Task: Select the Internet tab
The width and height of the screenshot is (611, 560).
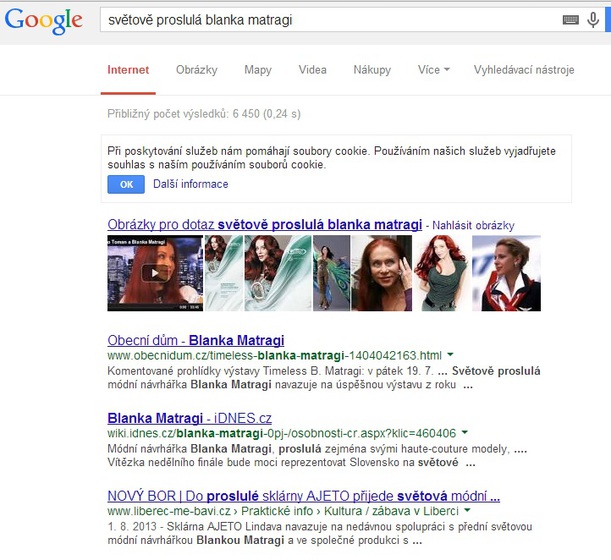Action: click(128, 70)
